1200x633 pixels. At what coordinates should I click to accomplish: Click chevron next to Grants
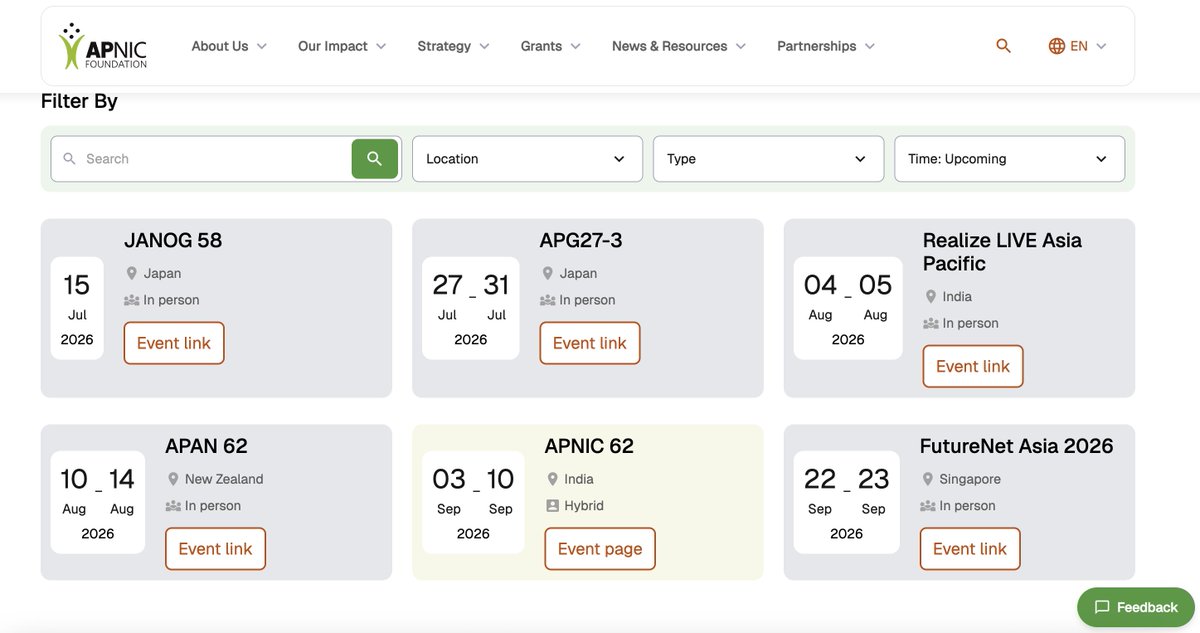575,46
